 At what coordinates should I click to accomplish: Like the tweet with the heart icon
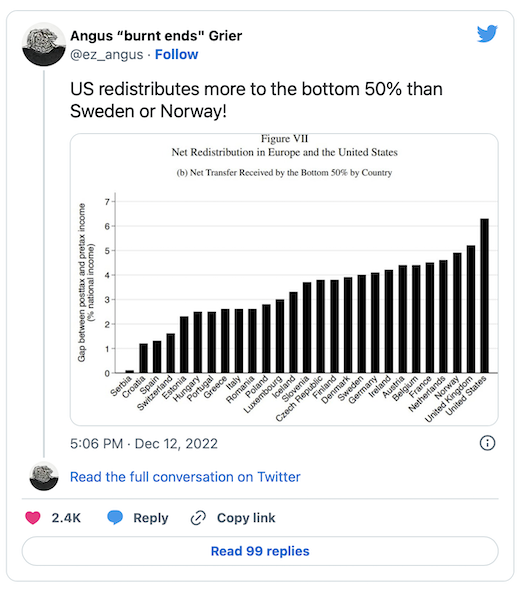[x=33, y=518]
